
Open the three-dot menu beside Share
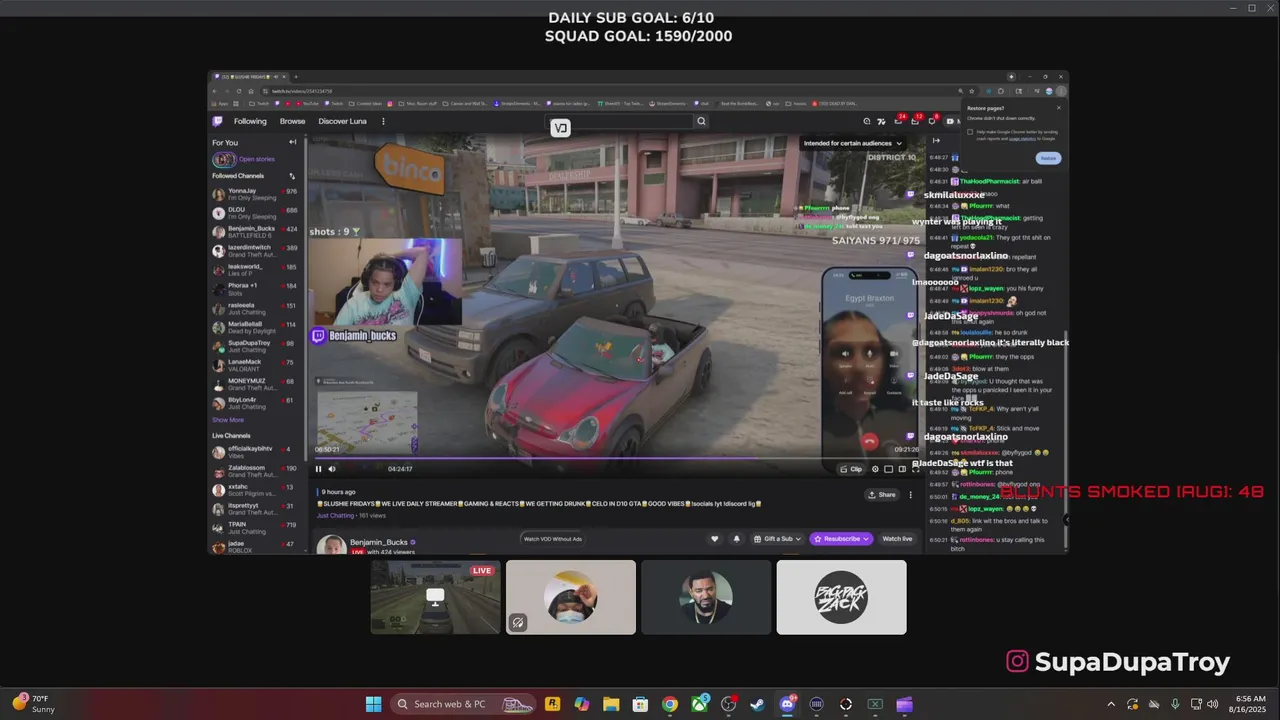(x=910, y=494)
